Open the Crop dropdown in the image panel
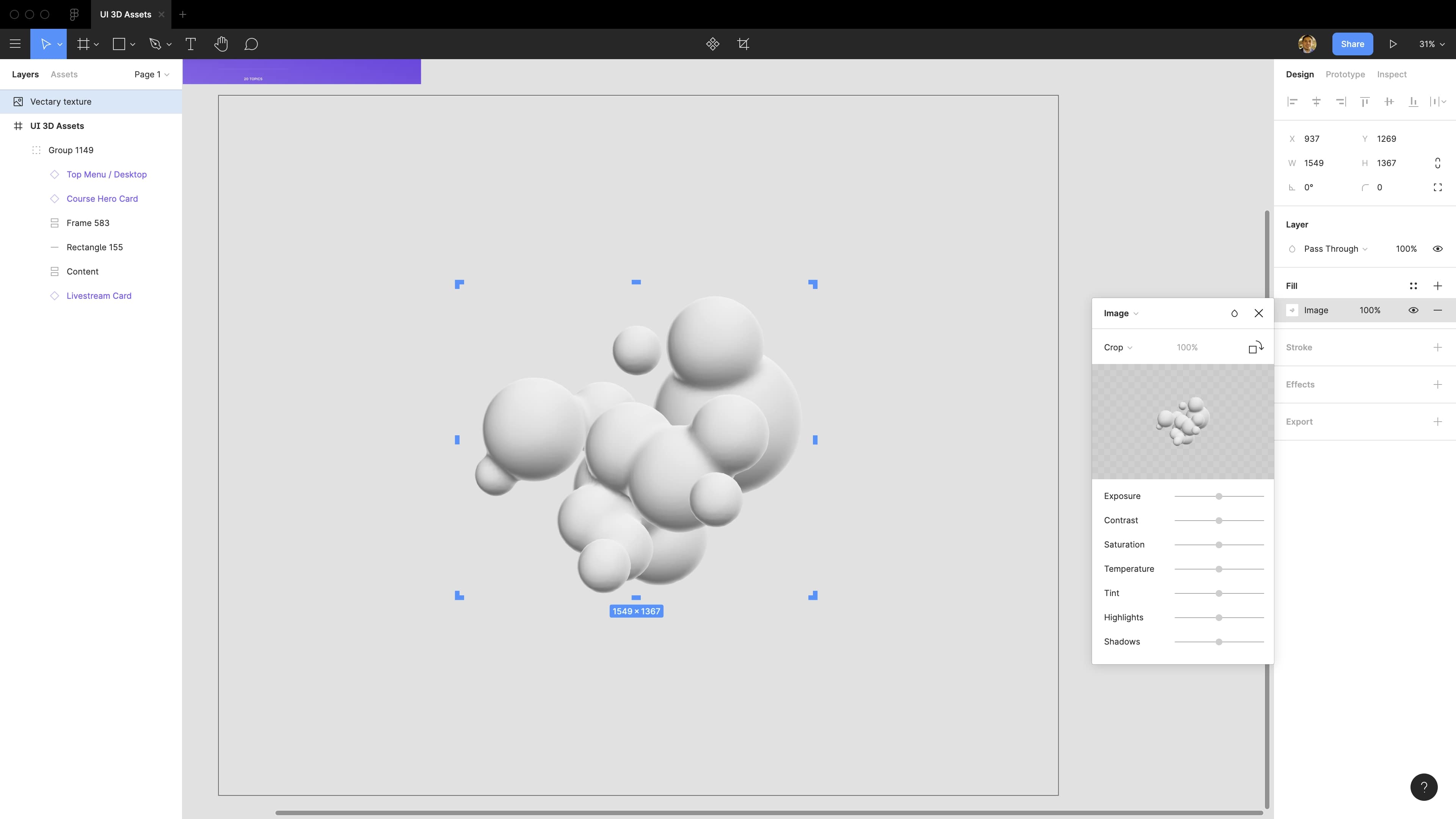Image resolution: width=1456 pixels, height=819 pixels. (x=1117, y=347)
